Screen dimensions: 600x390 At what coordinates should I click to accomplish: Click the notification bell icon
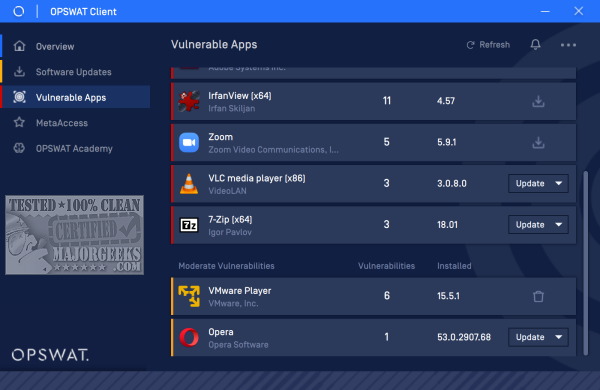pos(535,45)
